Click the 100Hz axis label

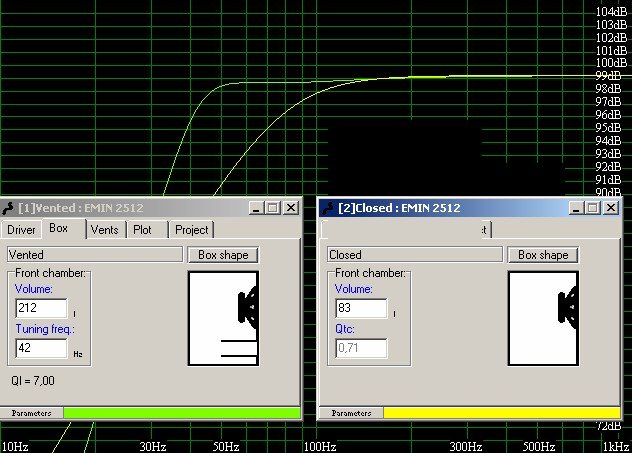[x=320, y=447]
